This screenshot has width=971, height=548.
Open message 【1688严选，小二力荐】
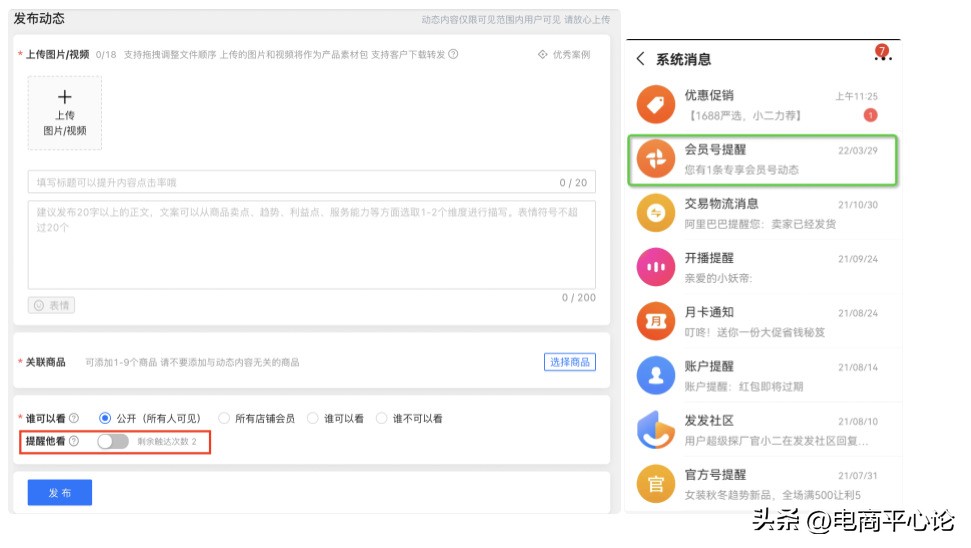tap(746, 116)
